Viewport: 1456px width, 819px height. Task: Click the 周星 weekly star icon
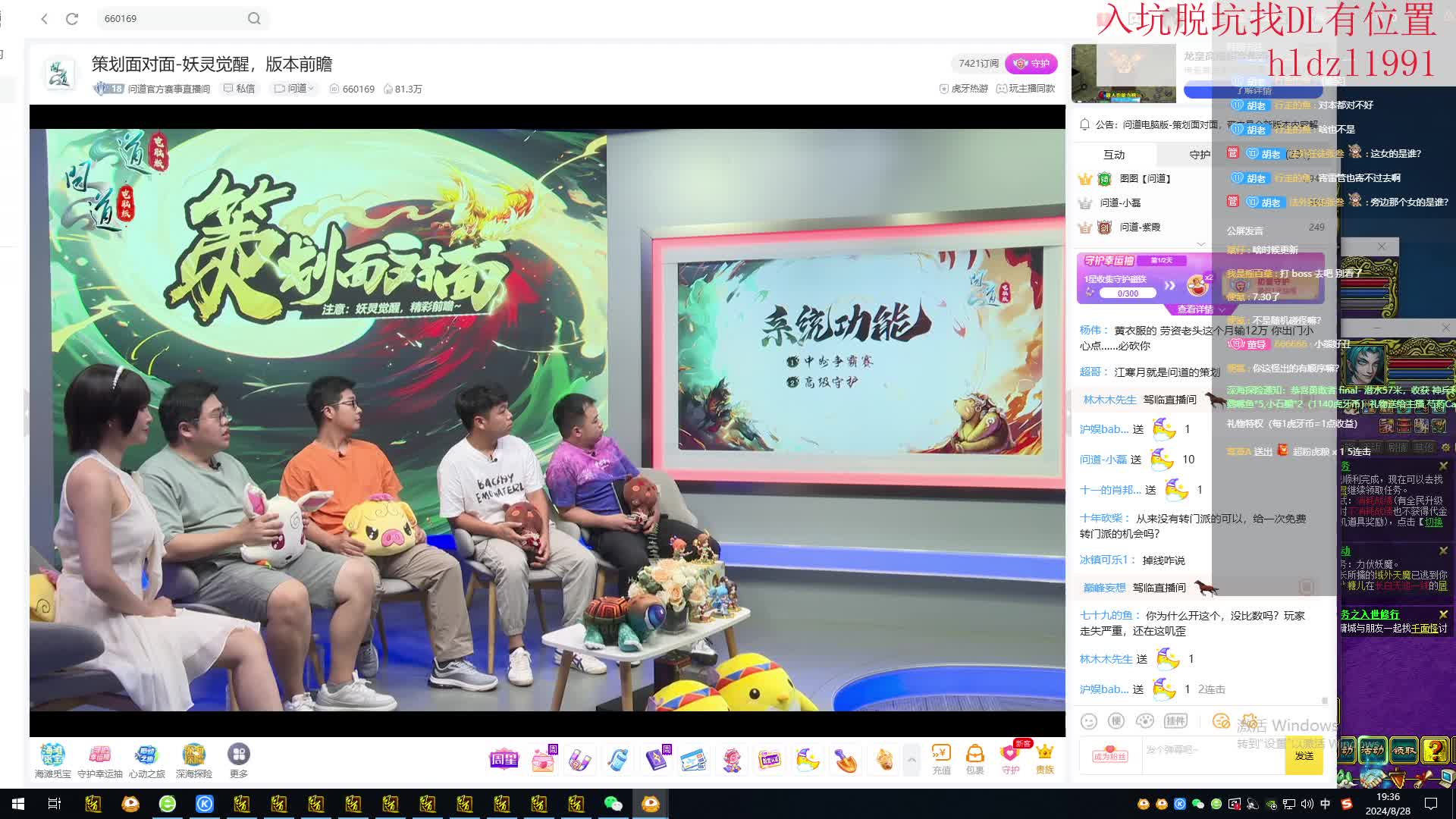(x=504, y=759)
